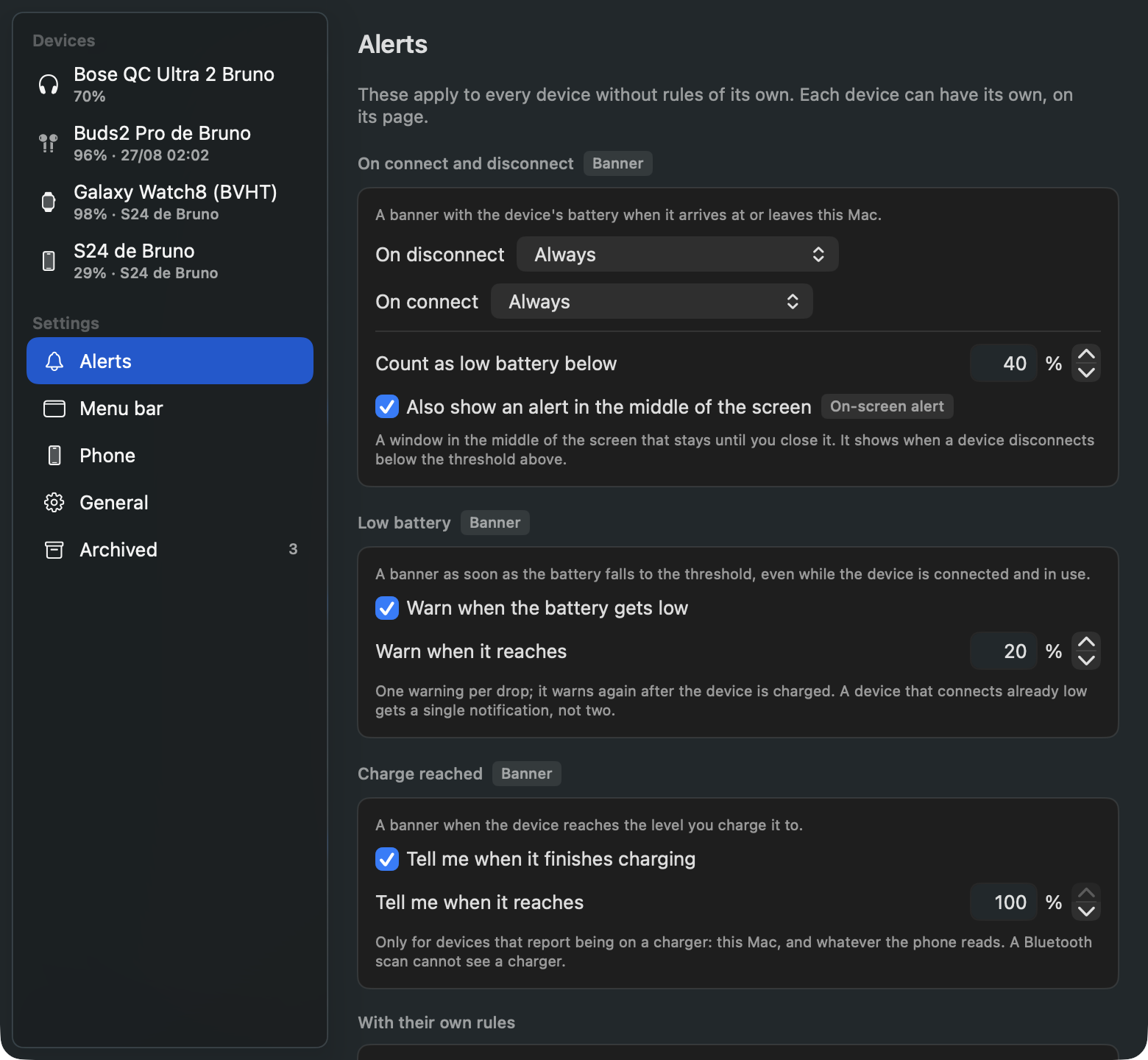Click the window icon beside Menu bar
This screenshot has height=1060, width=1148.
[x=54, y=409]
